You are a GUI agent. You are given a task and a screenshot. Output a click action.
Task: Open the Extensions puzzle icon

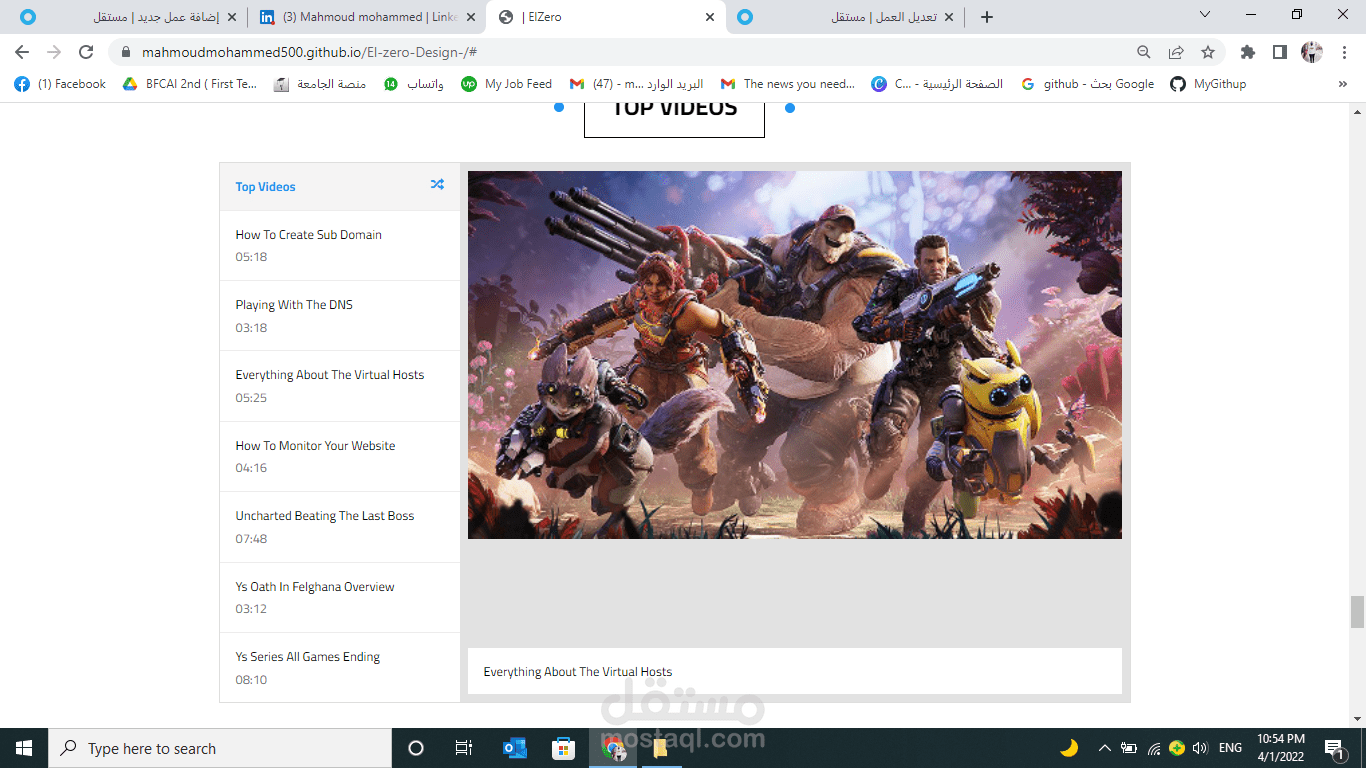[x=1247, y=52]
